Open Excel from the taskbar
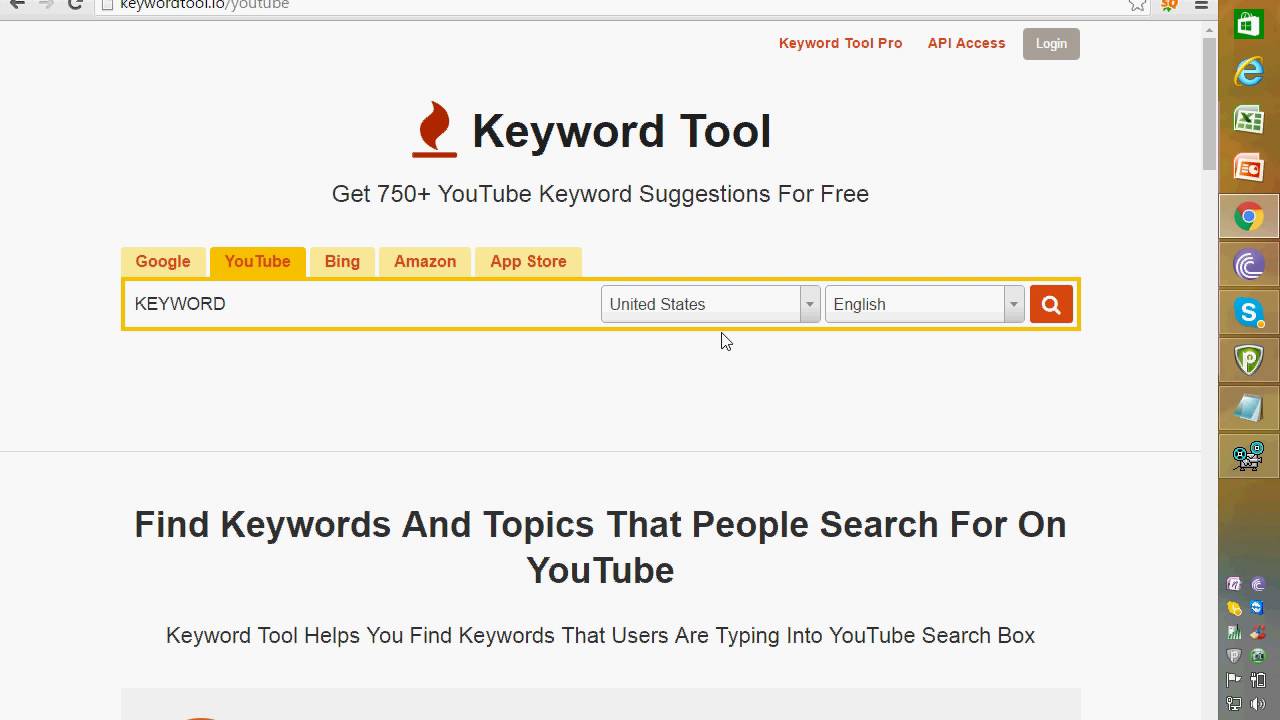Viewport: 1280px width, 720px height. tap(1247, 120)
